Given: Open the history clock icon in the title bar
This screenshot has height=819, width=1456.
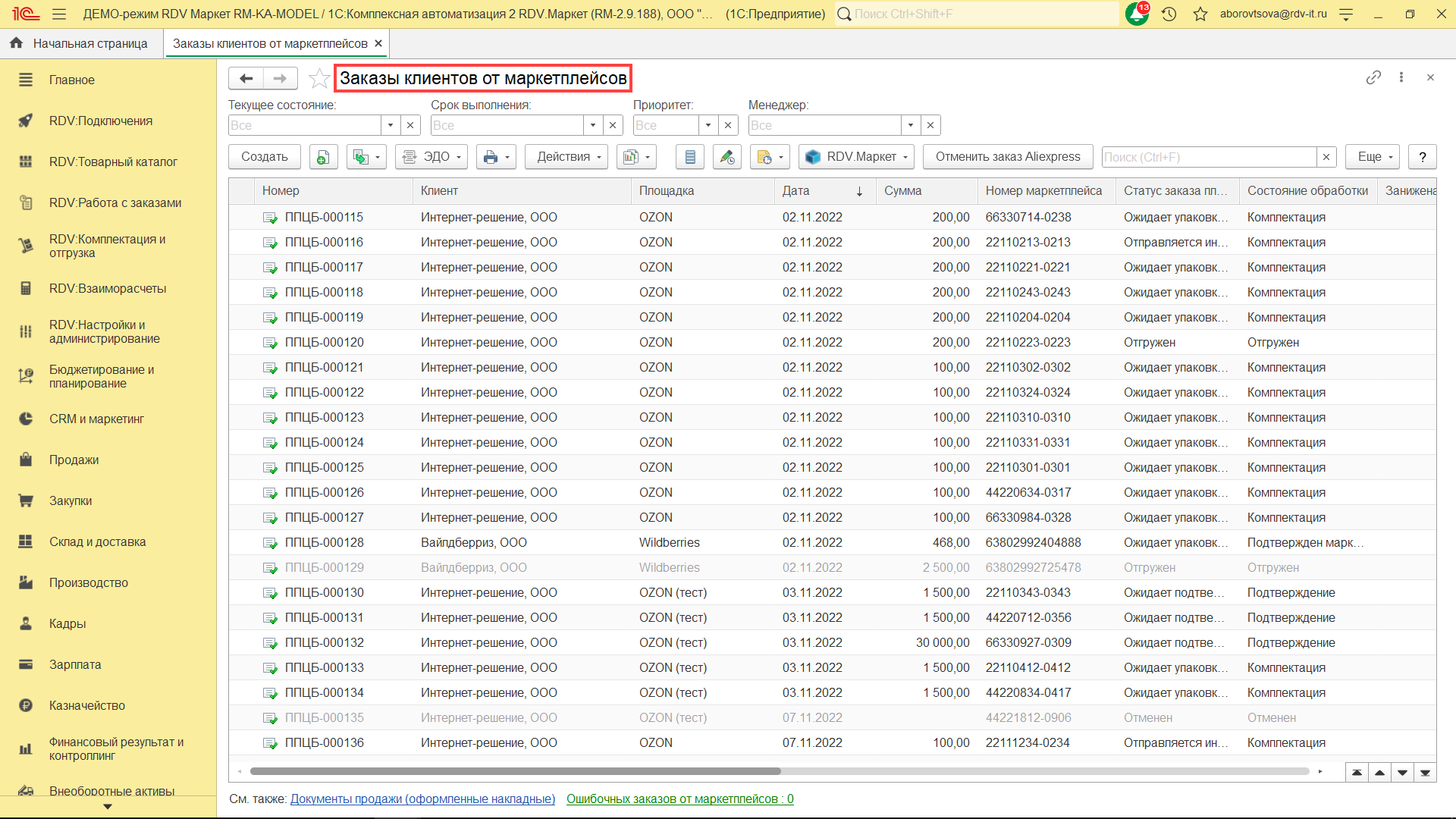Looking at the screenshot, I should (x=1169, y=14).
